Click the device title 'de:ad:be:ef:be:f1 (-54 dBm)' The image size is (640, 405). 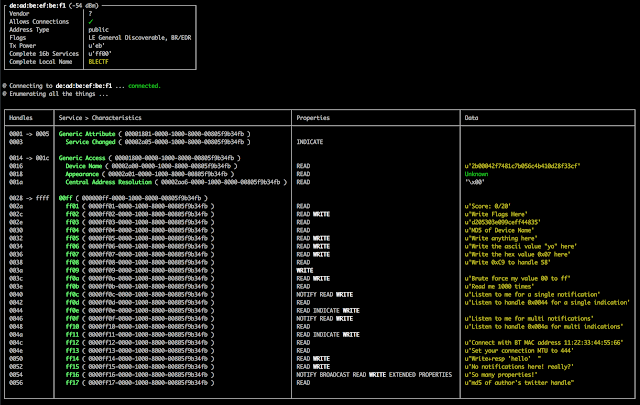54,6
